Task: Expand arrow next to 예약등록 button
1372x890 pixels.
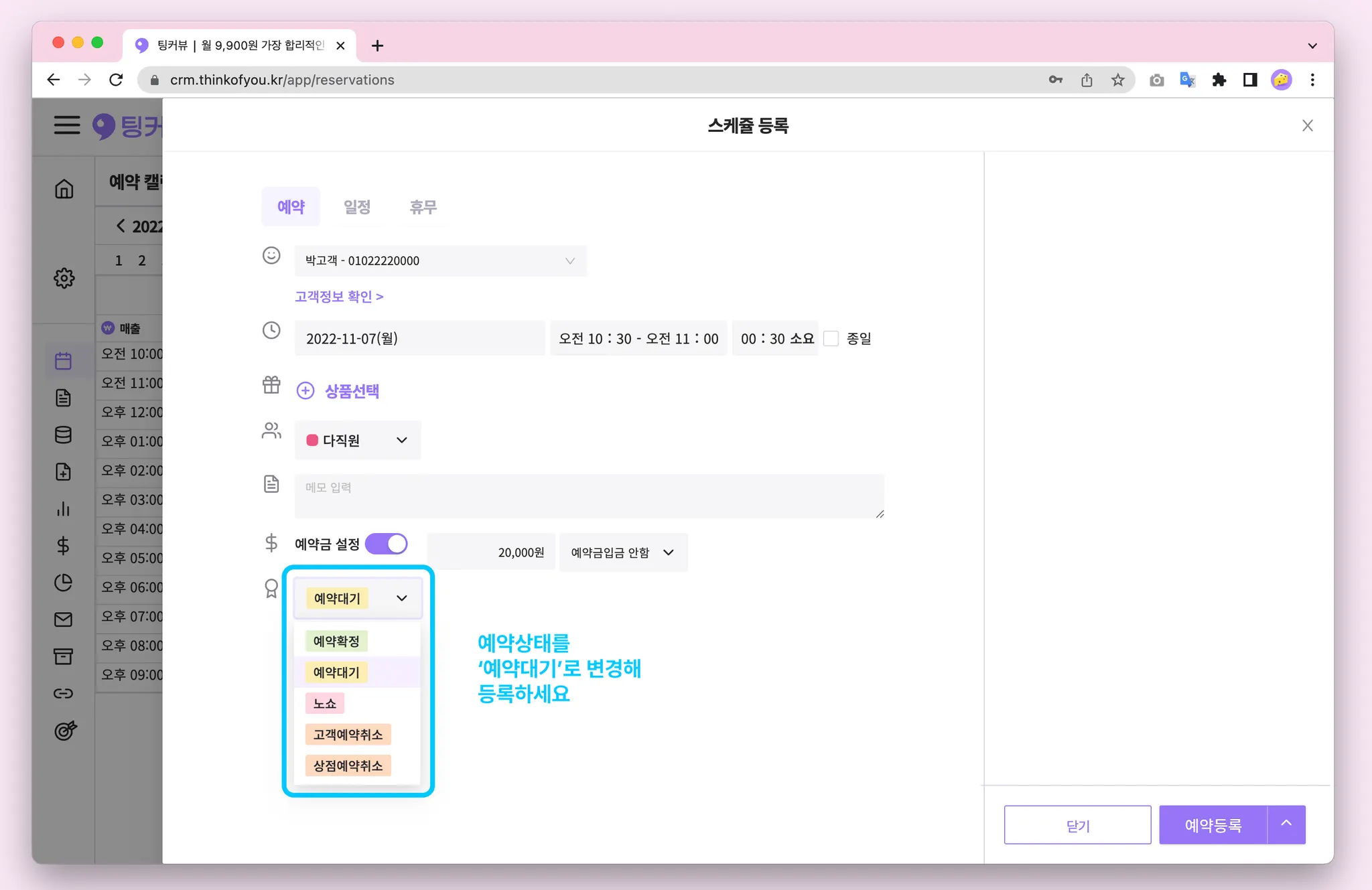Action: click(x=1286, y=824)
